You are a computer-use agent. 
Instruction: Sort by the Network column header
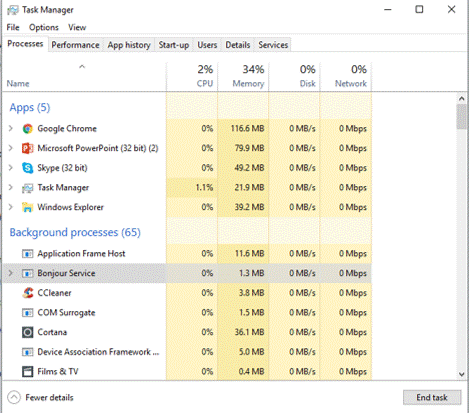point(346,76)
